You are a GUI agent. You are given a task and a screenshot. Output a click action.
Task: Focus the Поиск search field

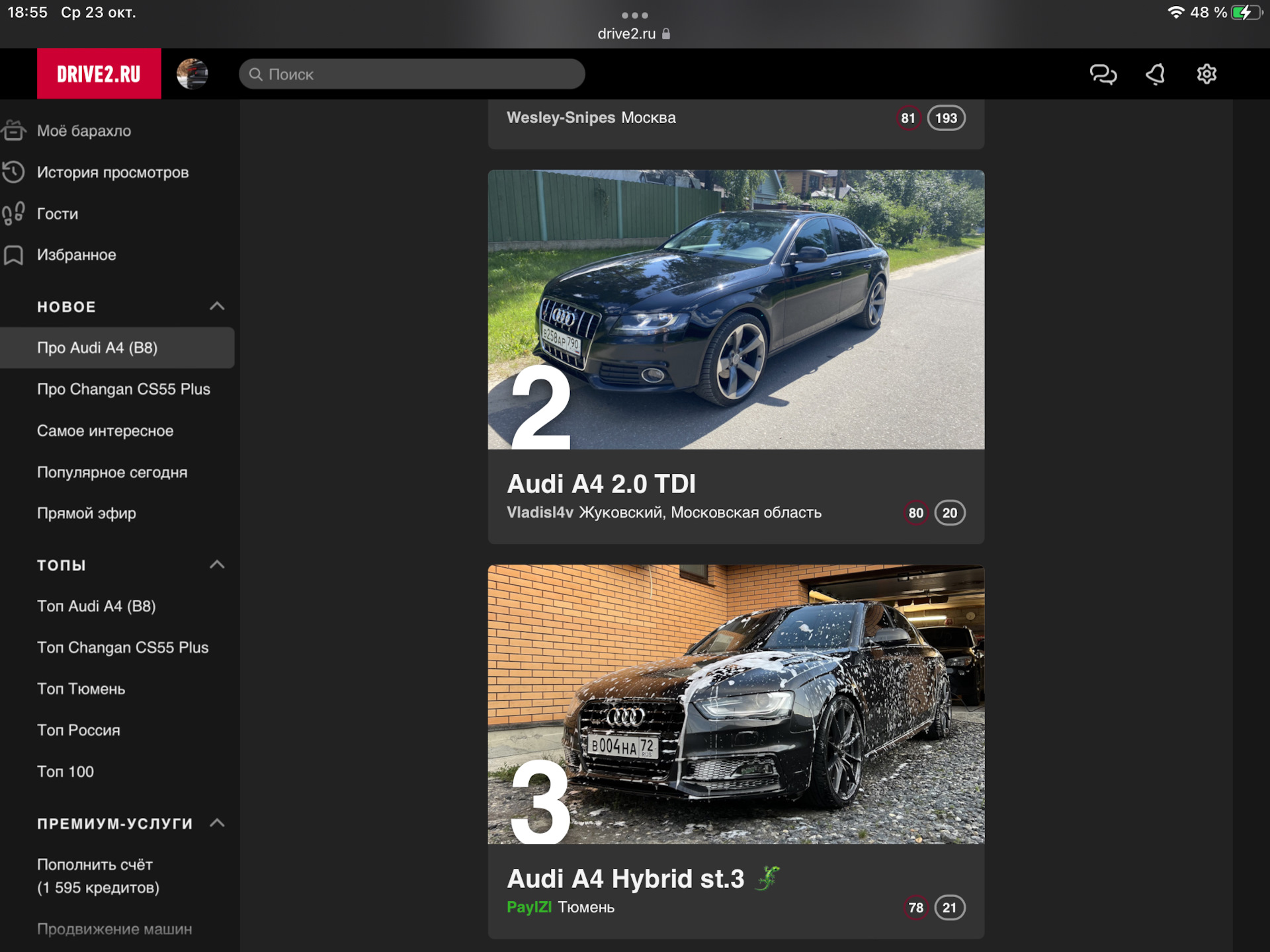click(412, 74)
